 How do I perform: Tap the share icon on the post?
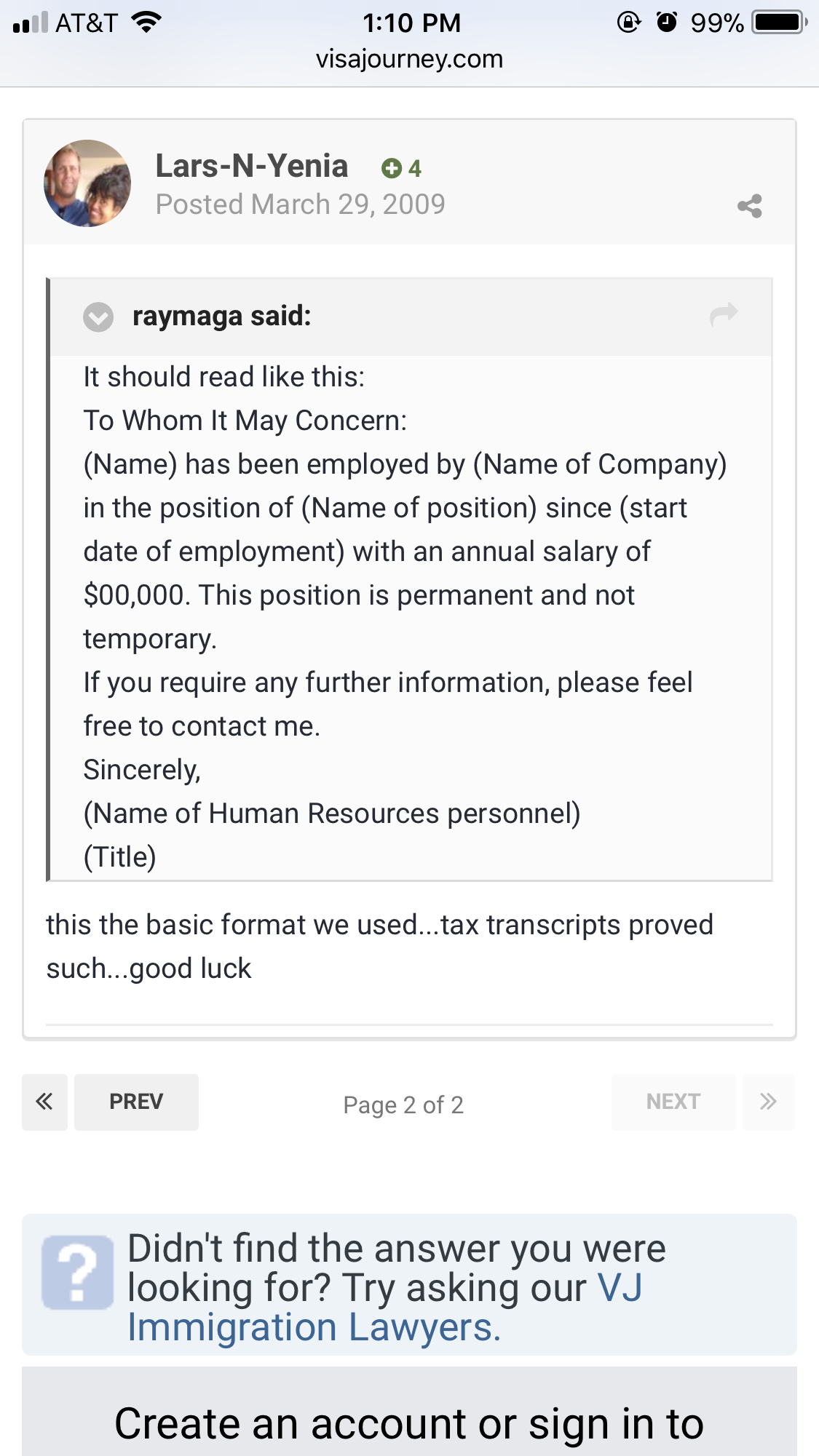tap(749, 206)
